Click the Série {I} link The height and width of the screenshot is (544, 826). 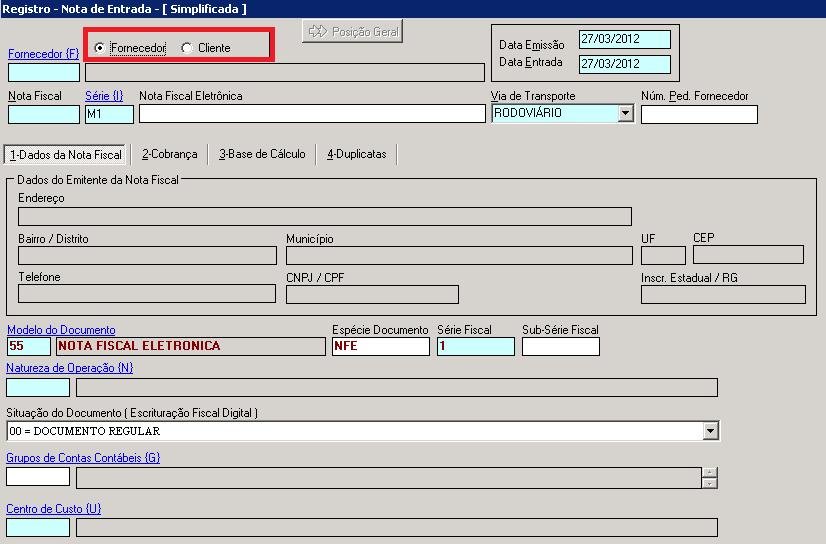(x=104, y=96)
